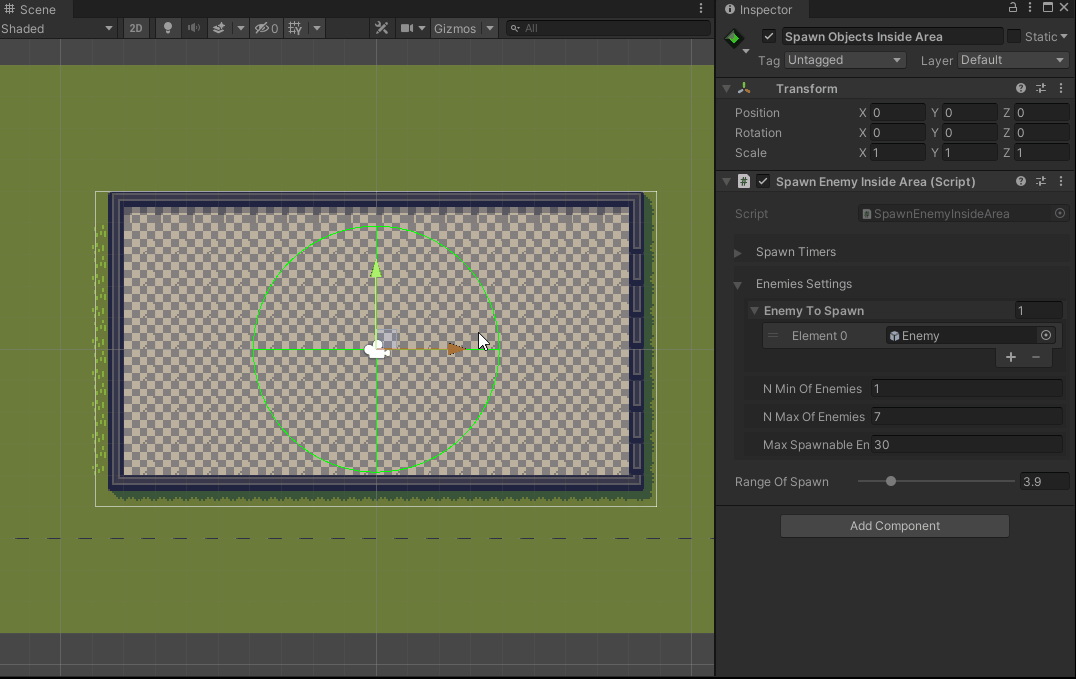Click the Add Component button
Viewport: 1076px width, 679px height.
[x=894, y=526]
